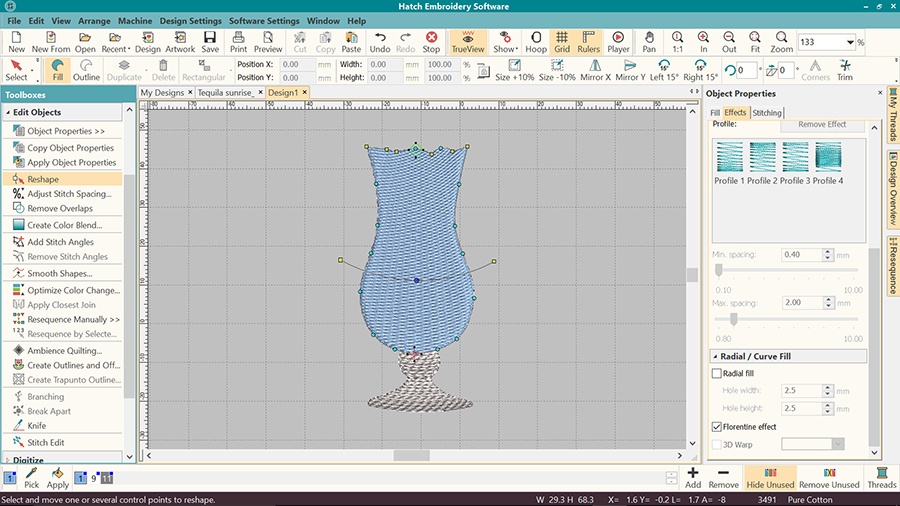Uncheck the Florentine effect checkbox
This screenshot has width=900, height=506.
point(716,427)
